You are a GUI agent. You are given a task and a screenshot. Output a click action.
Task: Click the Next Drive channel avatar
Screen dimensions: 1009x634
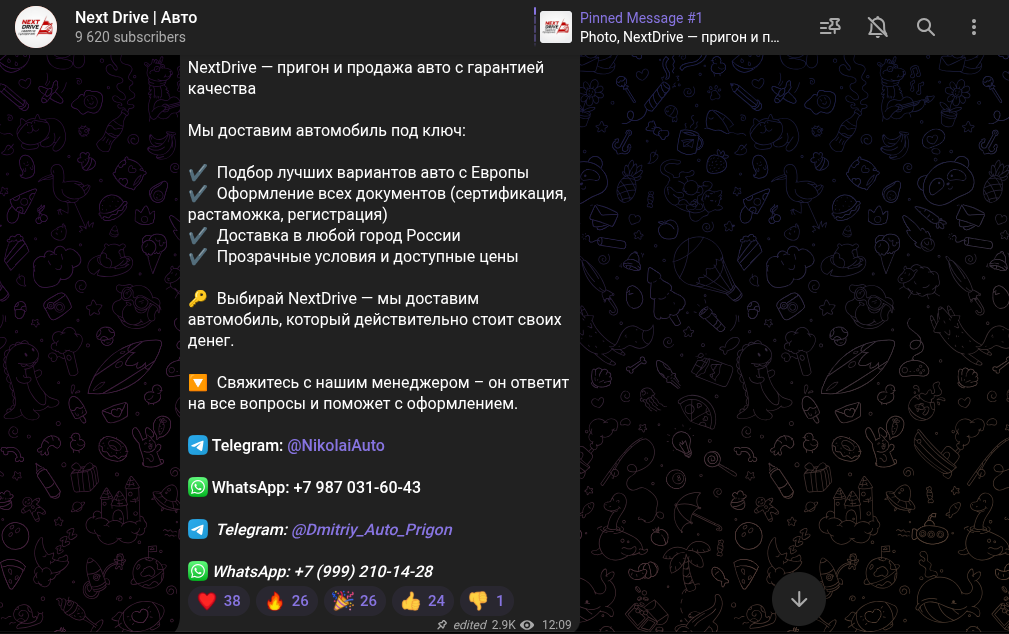coord(36,27)
